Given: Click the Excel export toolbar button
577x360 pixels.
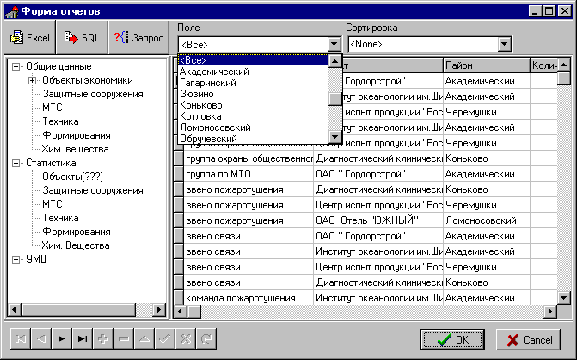Looking at the screenshot, I should [x=29, y=38].
